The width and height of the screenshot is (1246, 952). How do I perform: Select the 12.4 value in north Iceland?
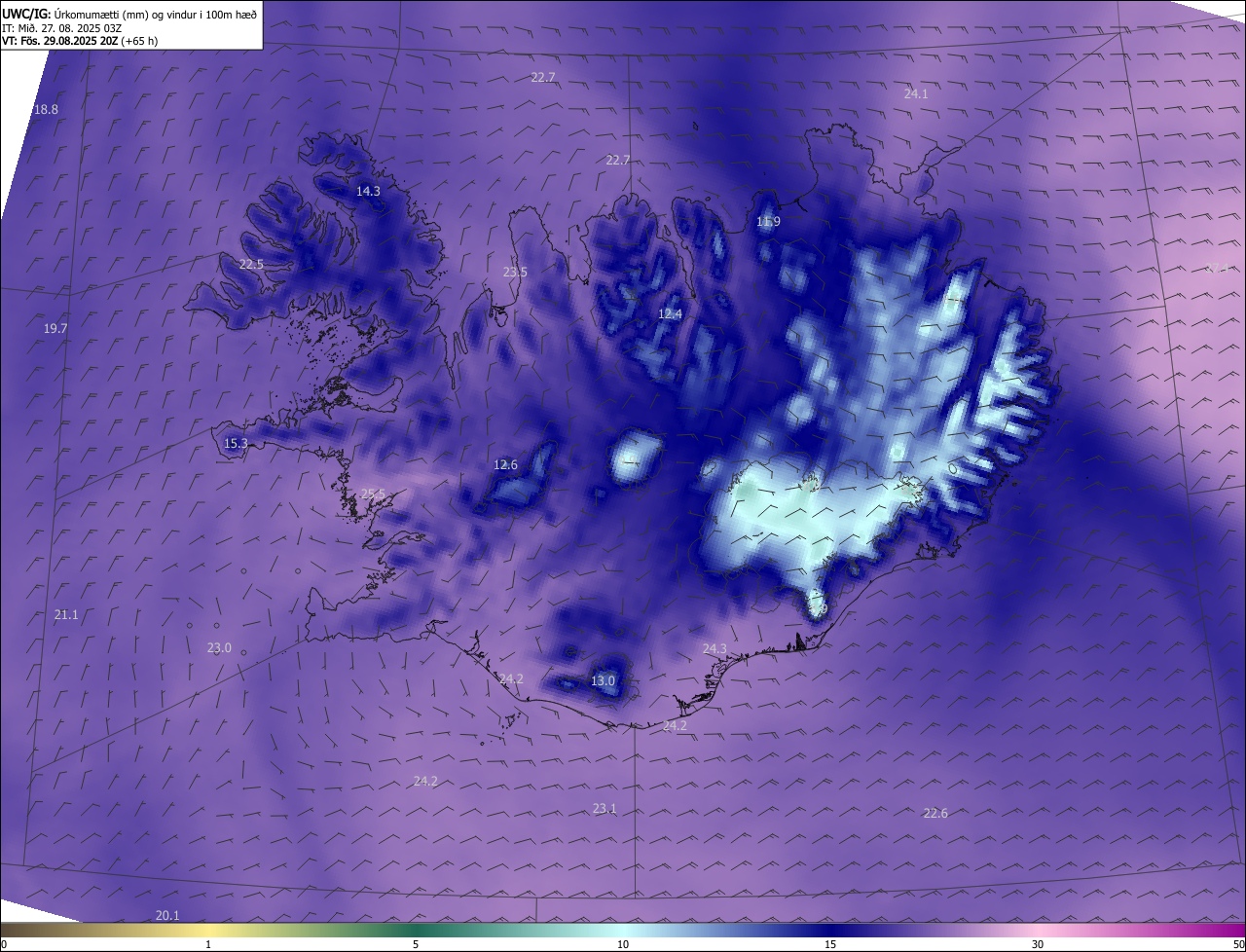670,314
